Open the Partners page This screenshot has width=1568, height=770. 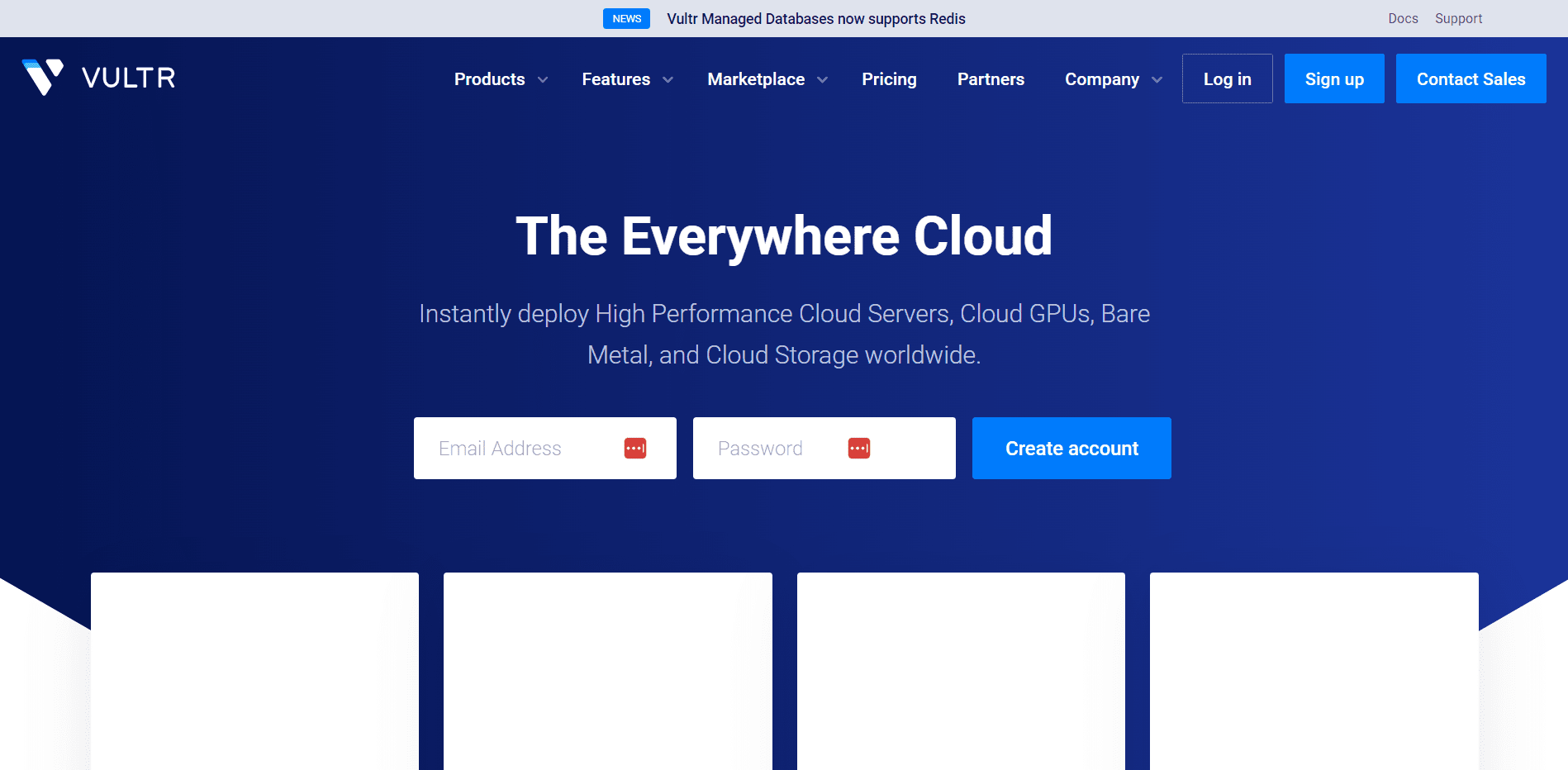[x=991, y=79]
